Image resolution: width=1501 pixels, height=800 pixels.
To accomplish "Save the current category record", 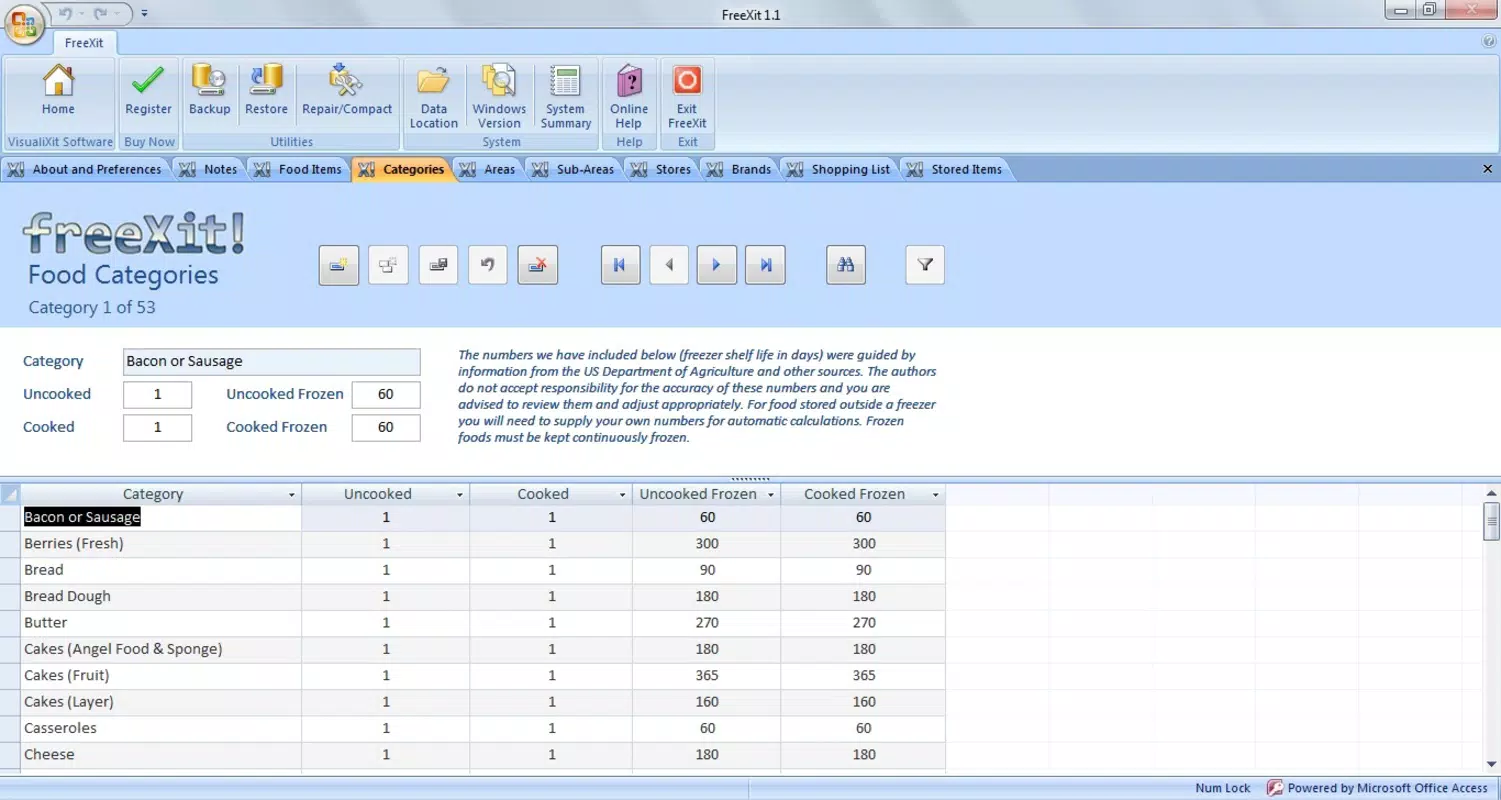I will point(438,265).
